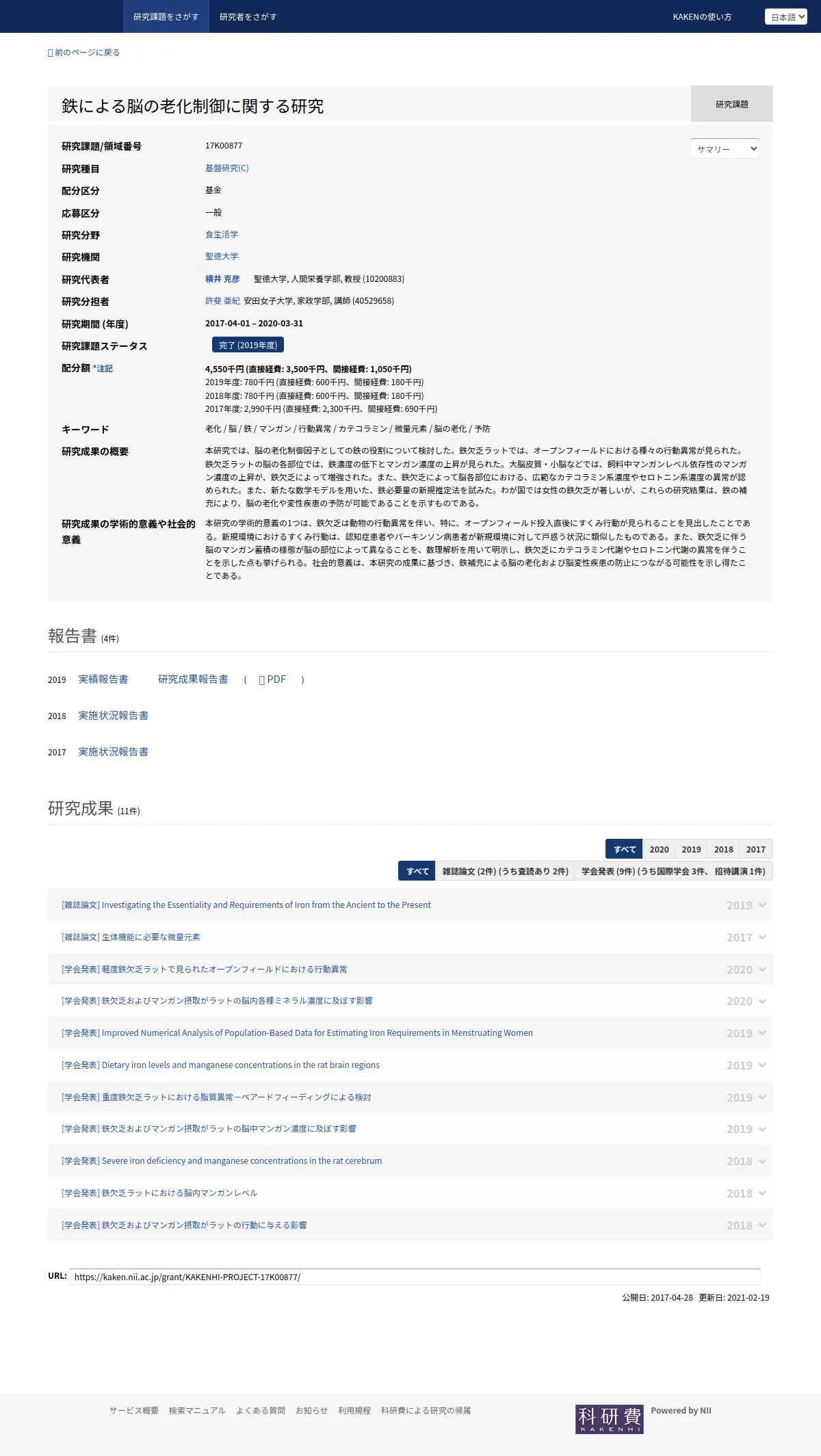
Task: Click the 科研費 KAKENHI logo
Action: (x=609, y=1419)
